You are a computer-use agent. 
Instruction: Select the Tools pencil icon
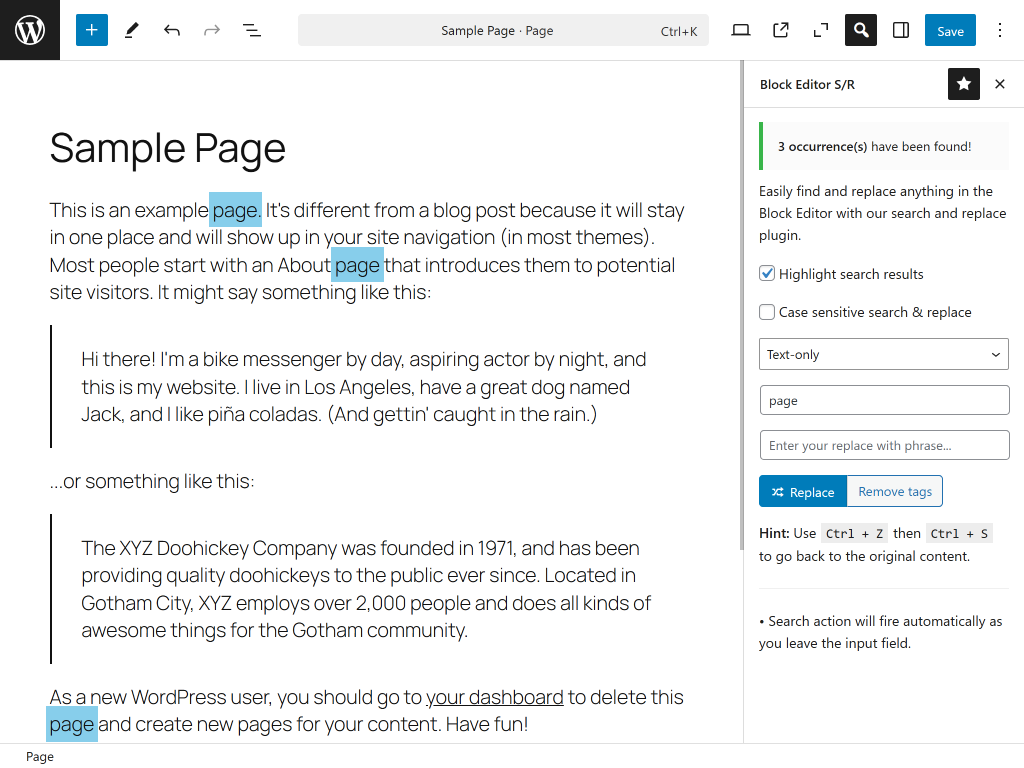tap(132, 30)
